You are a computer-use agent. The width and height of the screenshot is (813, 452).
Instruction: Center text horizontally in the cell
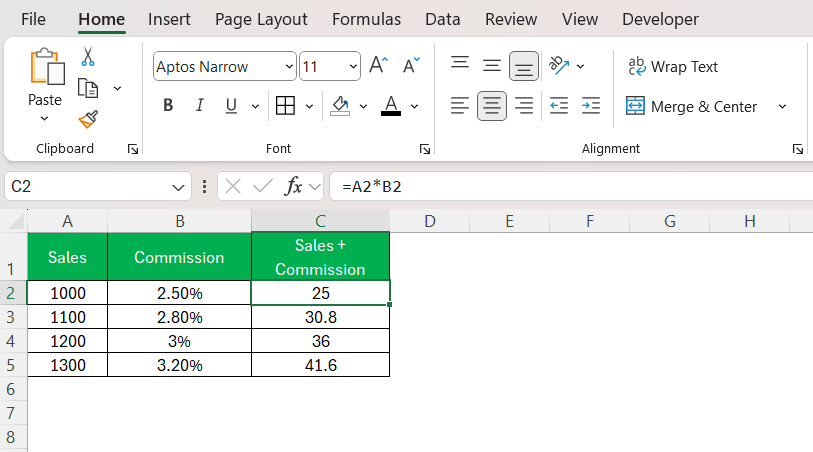[492, 106]
